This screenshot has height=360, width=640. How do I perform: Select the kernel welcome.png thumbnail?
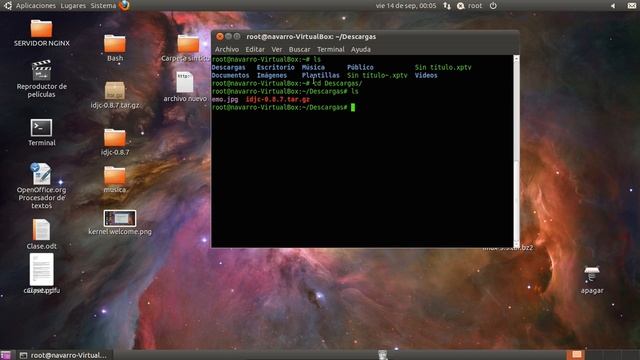point(120,218)
